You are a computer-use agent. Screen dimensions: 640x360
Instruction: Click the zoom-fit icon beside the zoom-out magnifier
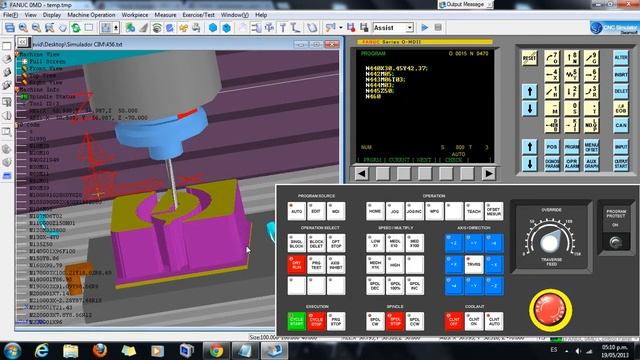point(49,28)
